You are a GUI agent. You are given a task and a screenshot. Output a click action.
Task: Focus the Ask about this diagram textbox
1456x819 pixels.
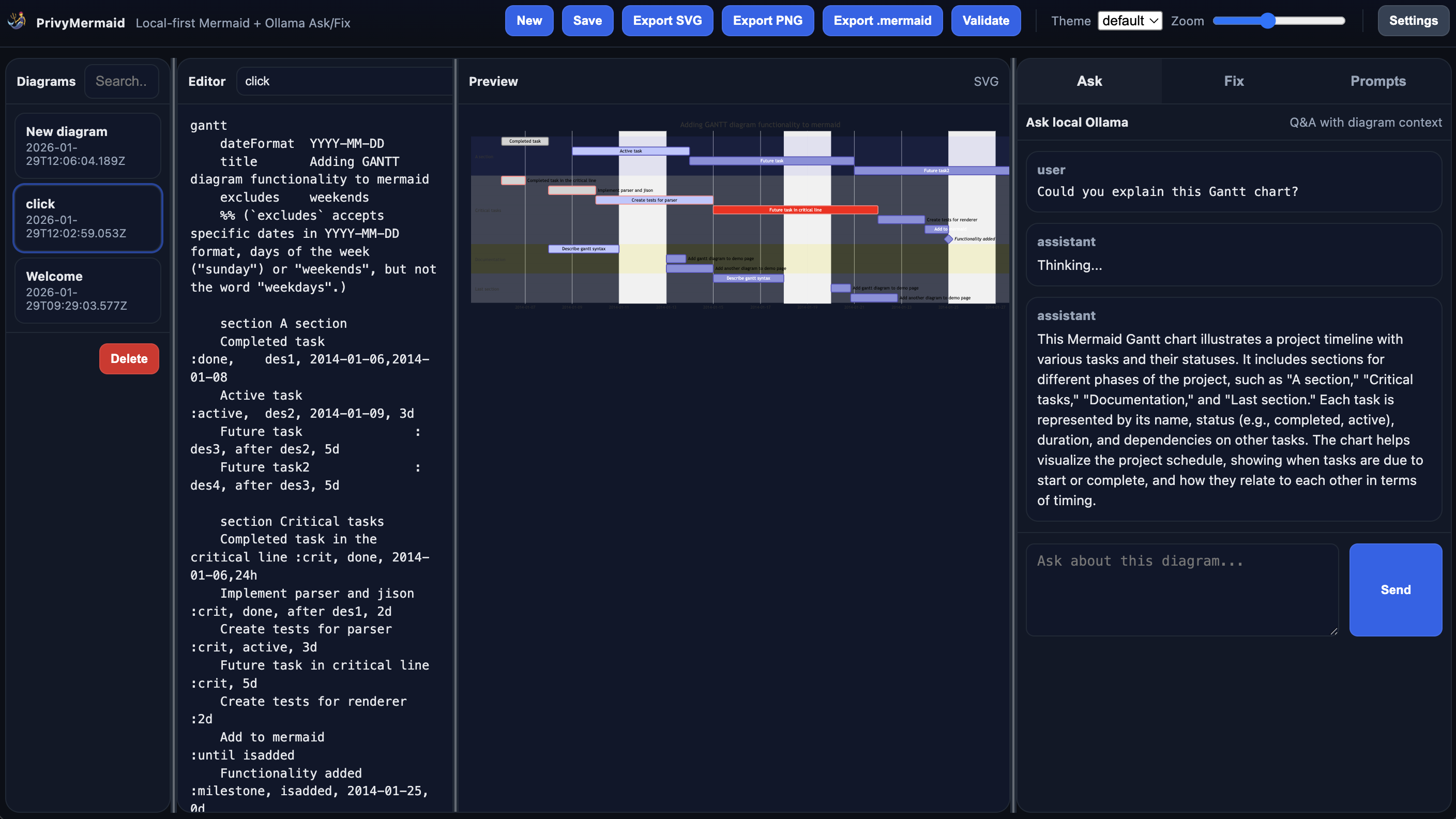click(x=1182, y=589)
